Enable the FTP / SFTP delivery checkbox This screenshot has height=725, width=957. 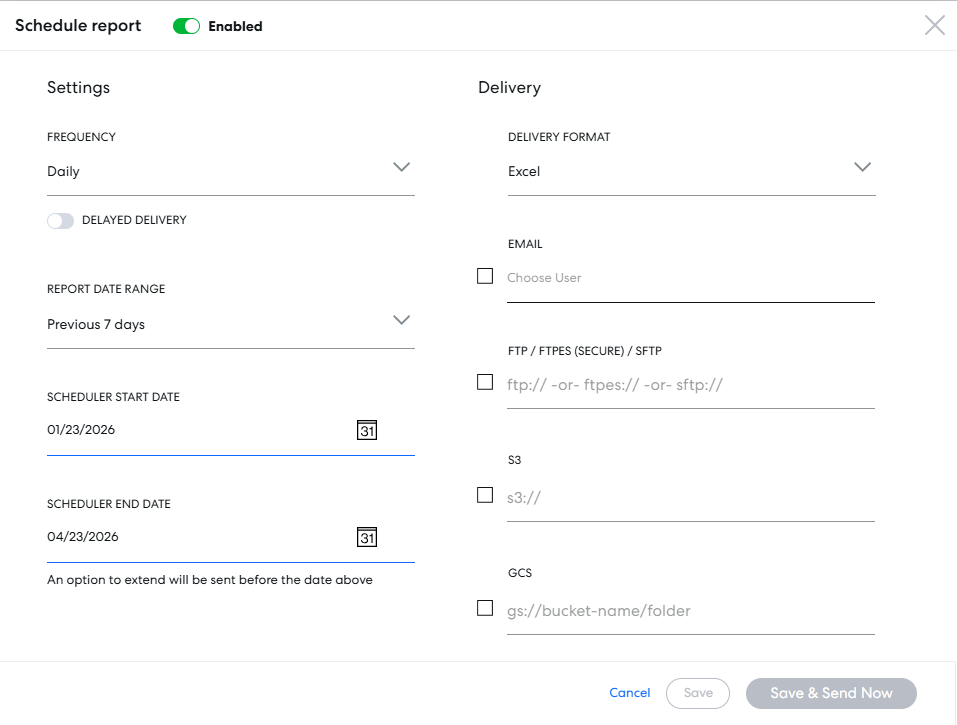click(x=485, y=382)
